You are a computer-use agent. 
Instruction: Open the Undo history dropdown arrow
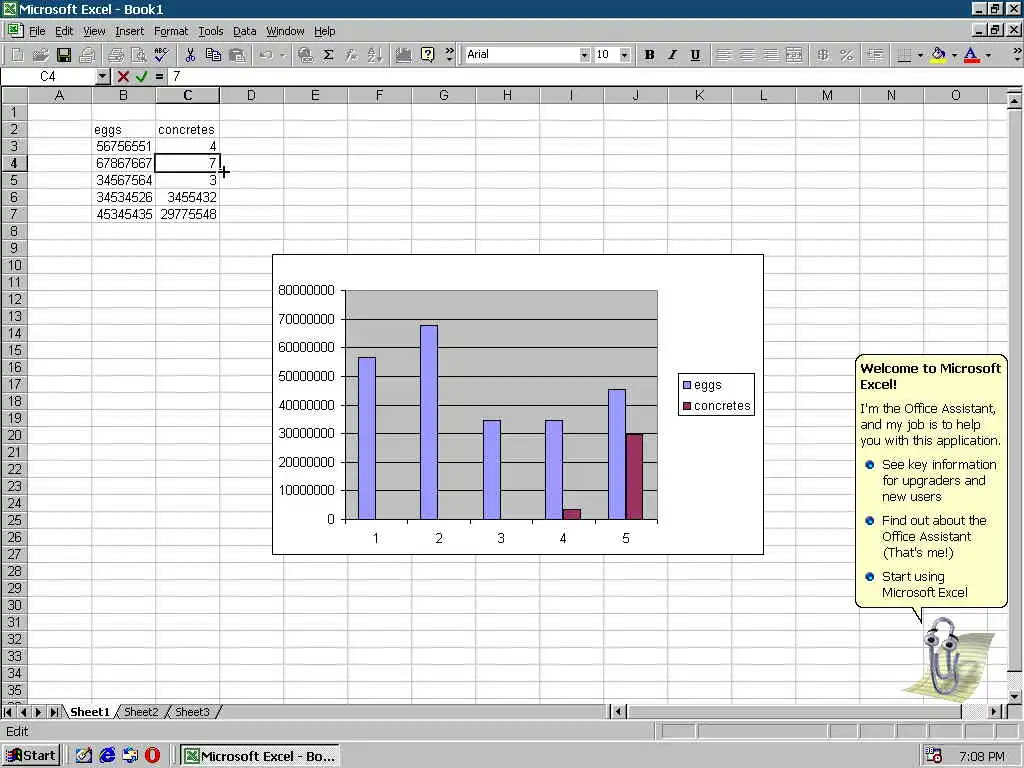tap(282, 55)
